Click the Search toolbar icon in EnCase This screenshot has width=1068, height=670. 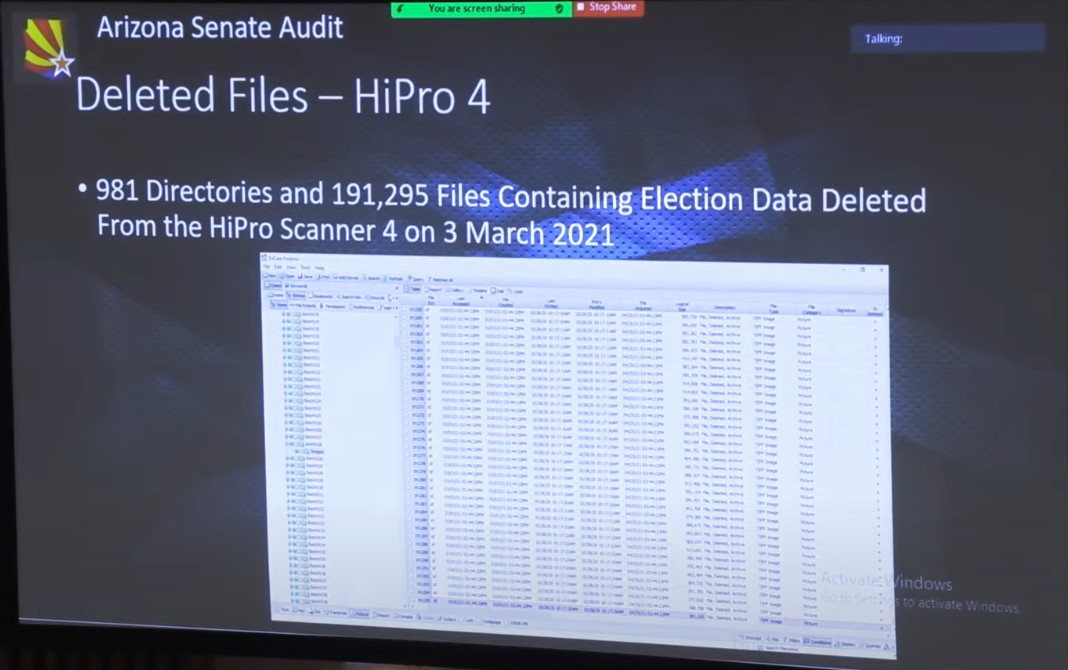click(372, 277)
